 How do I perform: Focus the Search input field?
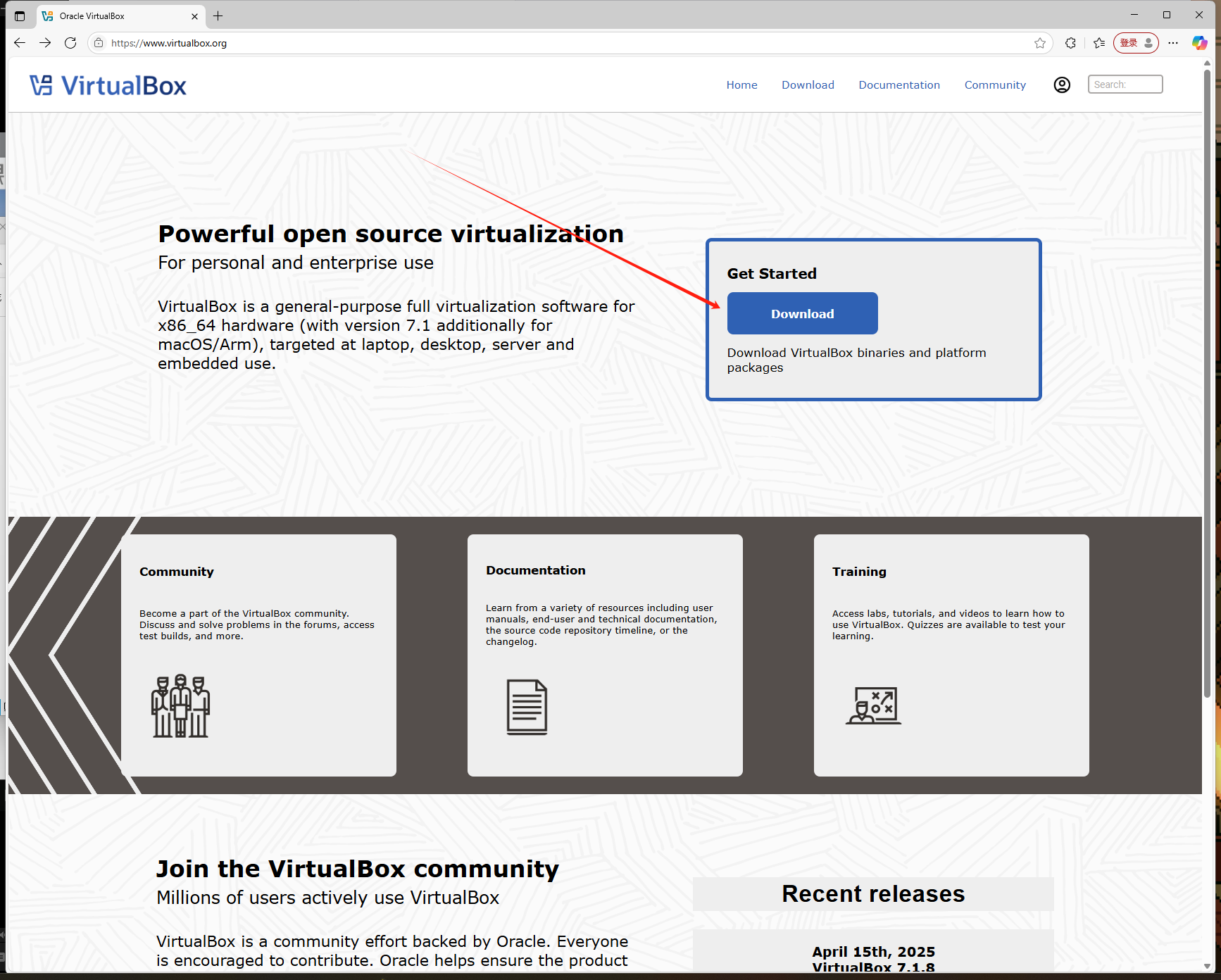click(1125, 84)
